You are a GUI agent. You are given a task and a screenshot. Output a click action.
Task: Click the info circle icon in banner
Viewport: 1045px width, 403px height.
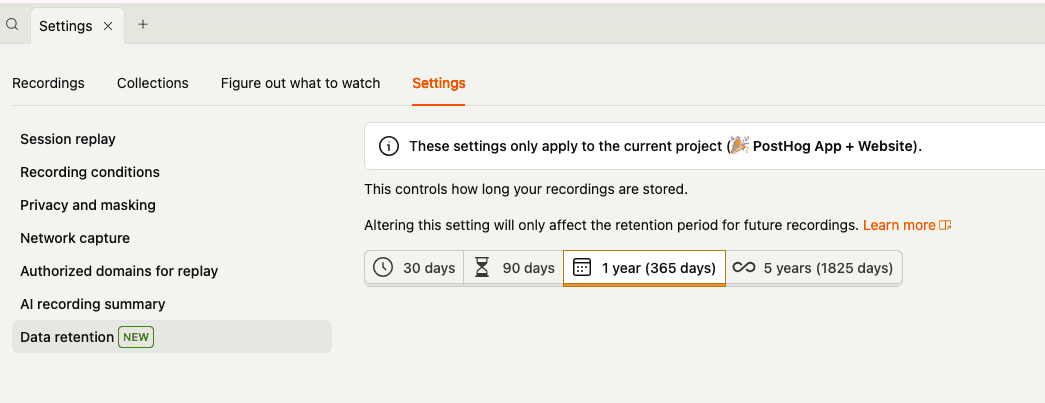click(x=389, y=146)
